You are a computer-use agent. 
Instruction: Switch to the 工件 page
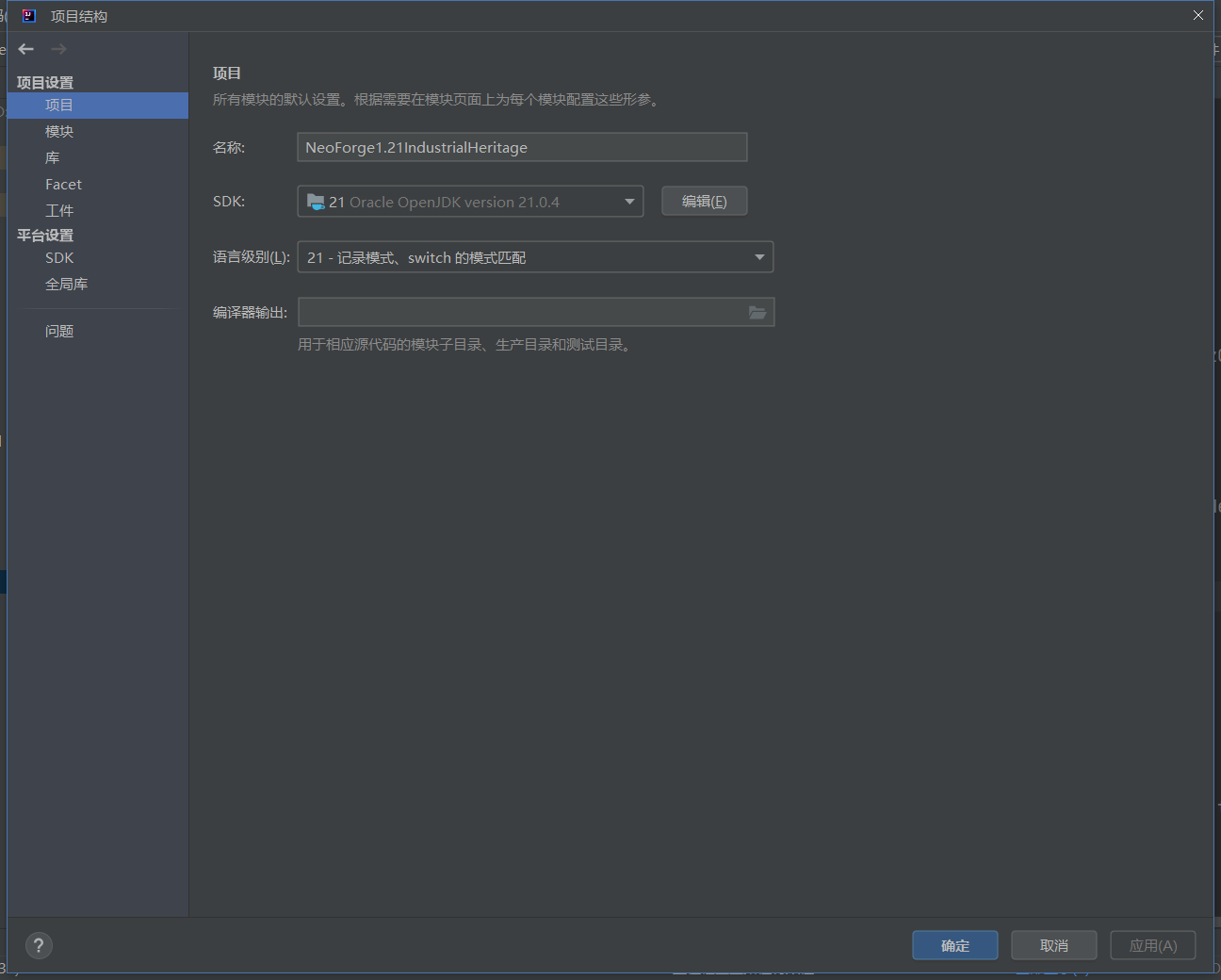coord(59,211)
